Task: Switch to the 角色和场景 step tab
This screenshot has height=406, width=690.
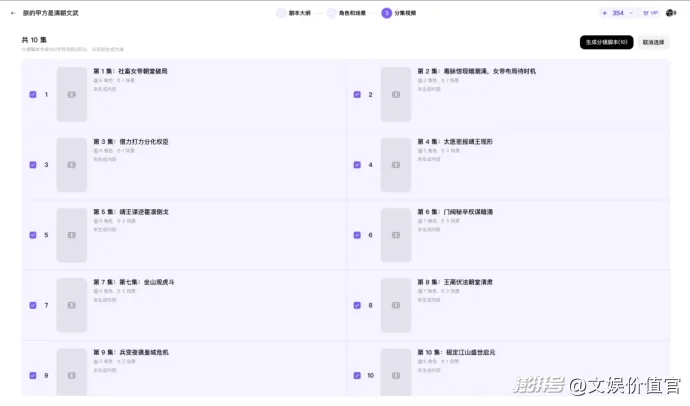Action: [348, 13]
